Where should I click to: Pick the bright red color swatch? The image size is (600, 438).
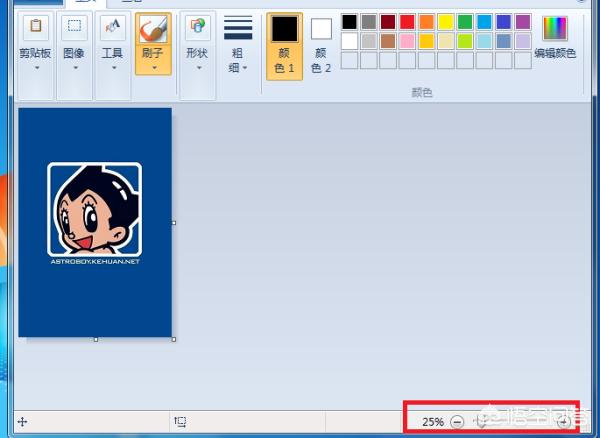(407, 22)
